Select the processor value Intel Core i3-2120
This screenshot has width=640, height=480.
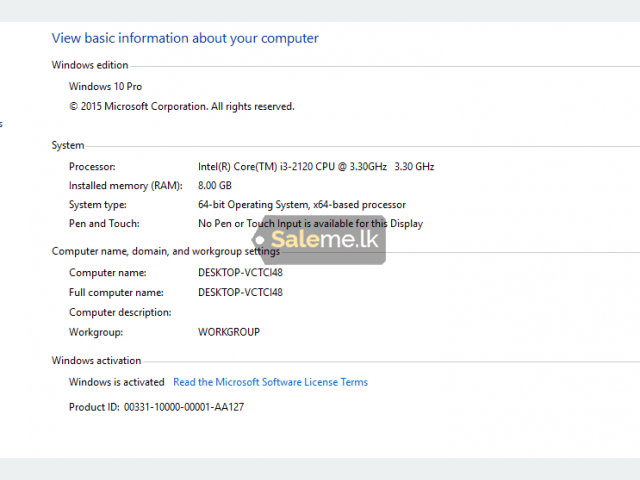coord(316,167)
